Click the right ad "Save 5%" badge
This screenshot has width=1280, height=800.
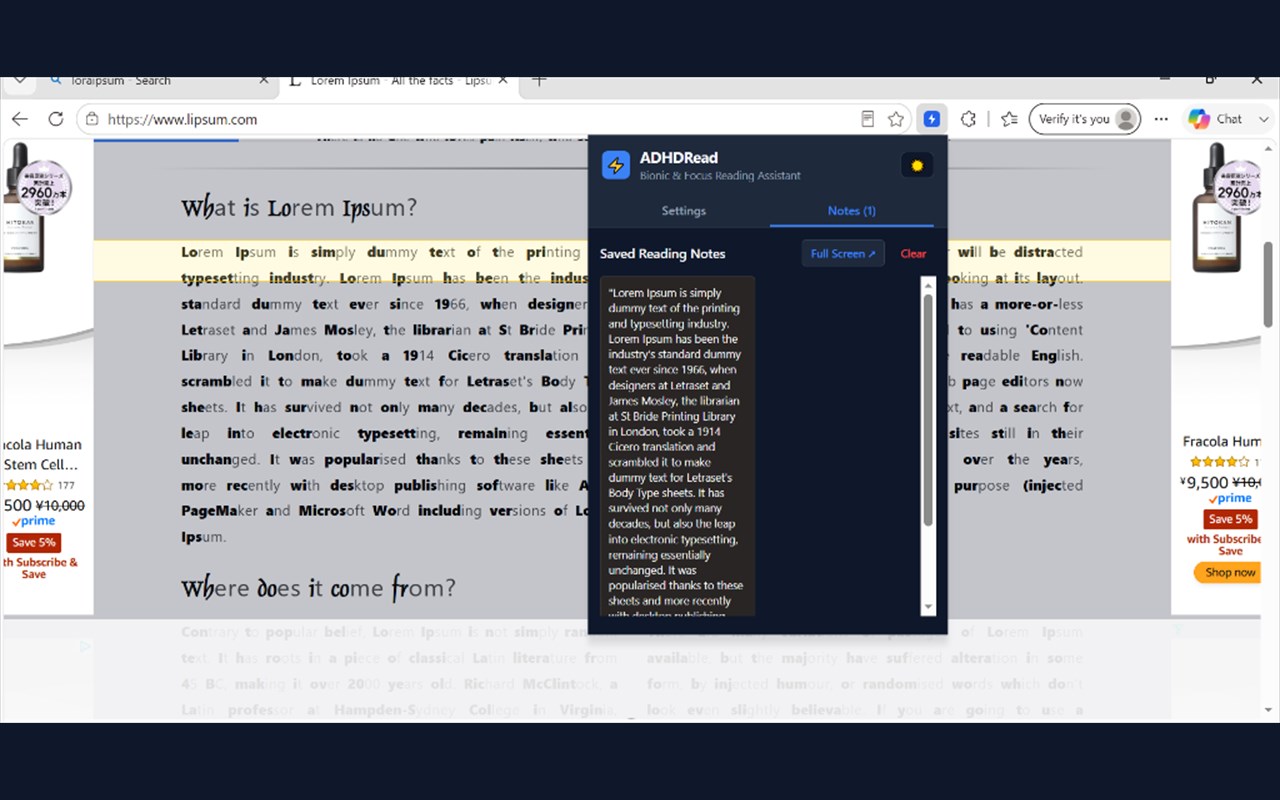pos(1230,519)
